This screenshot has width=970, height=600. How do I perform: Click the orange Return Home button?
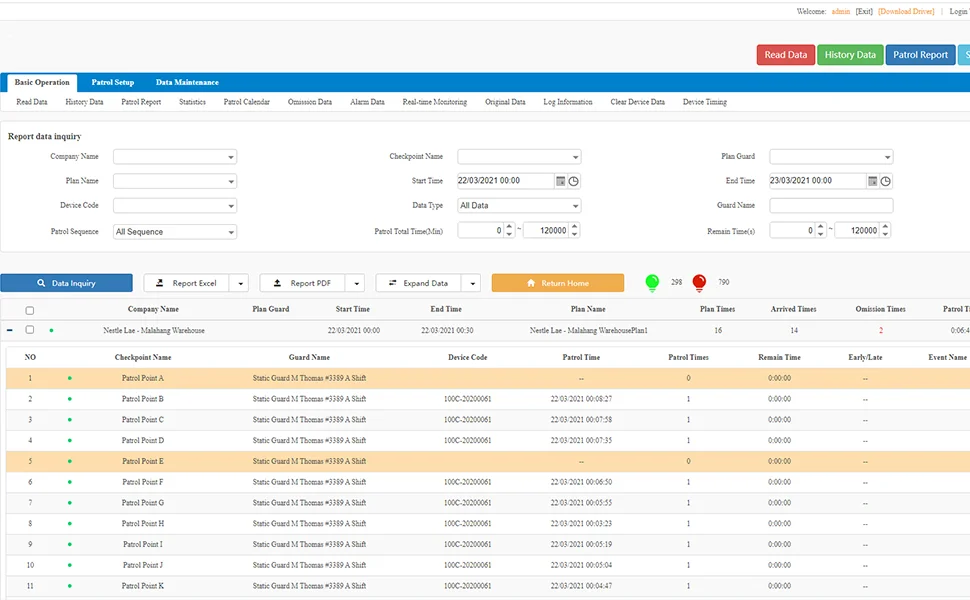557,283
